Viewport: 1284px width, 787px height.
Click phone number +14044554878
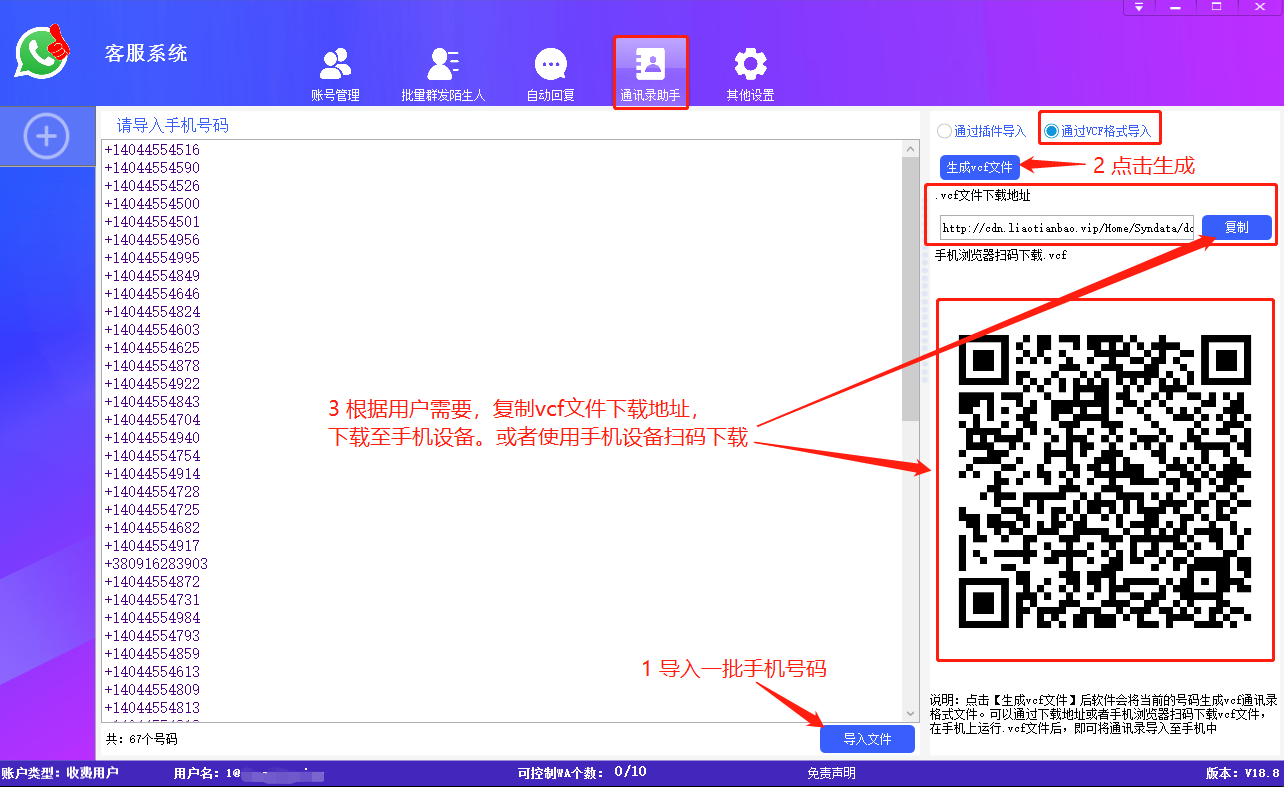[x=152, y=366]
